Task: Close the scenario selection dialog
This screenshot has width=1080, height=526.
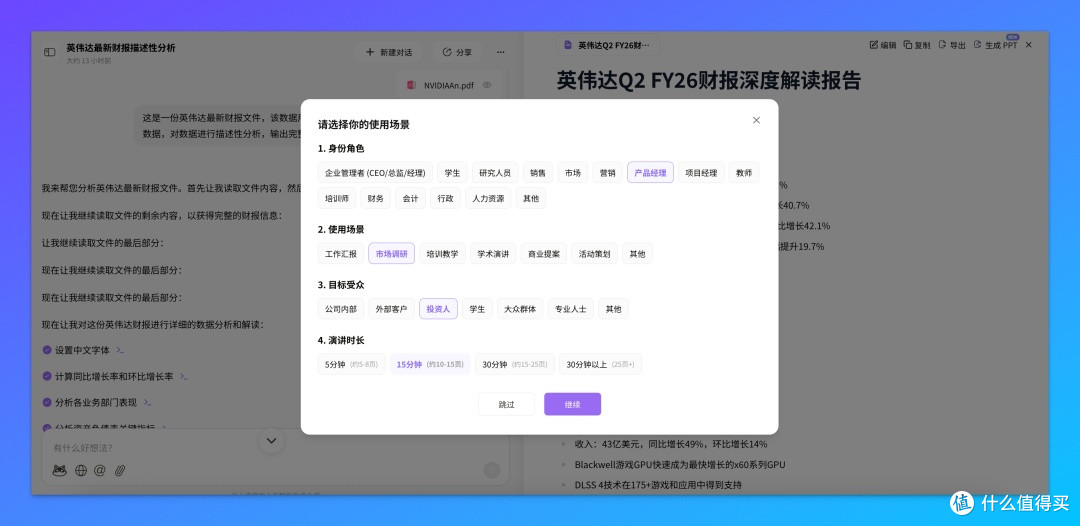Action: click(756, 120)
